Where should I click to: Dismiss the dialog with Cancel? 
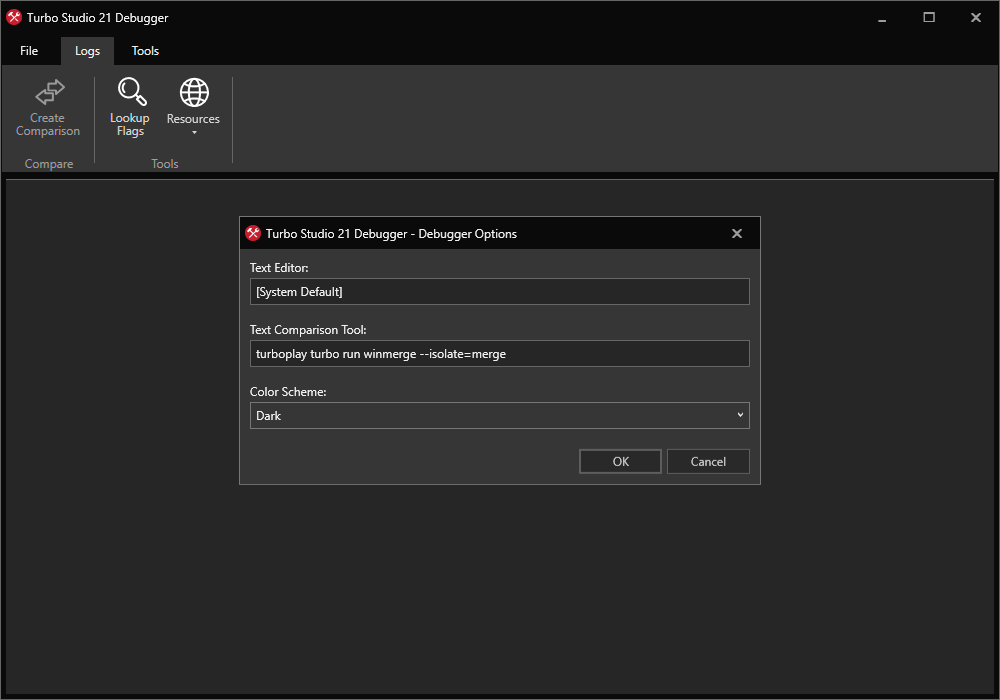pyautogui.click(x=708, y=461)
